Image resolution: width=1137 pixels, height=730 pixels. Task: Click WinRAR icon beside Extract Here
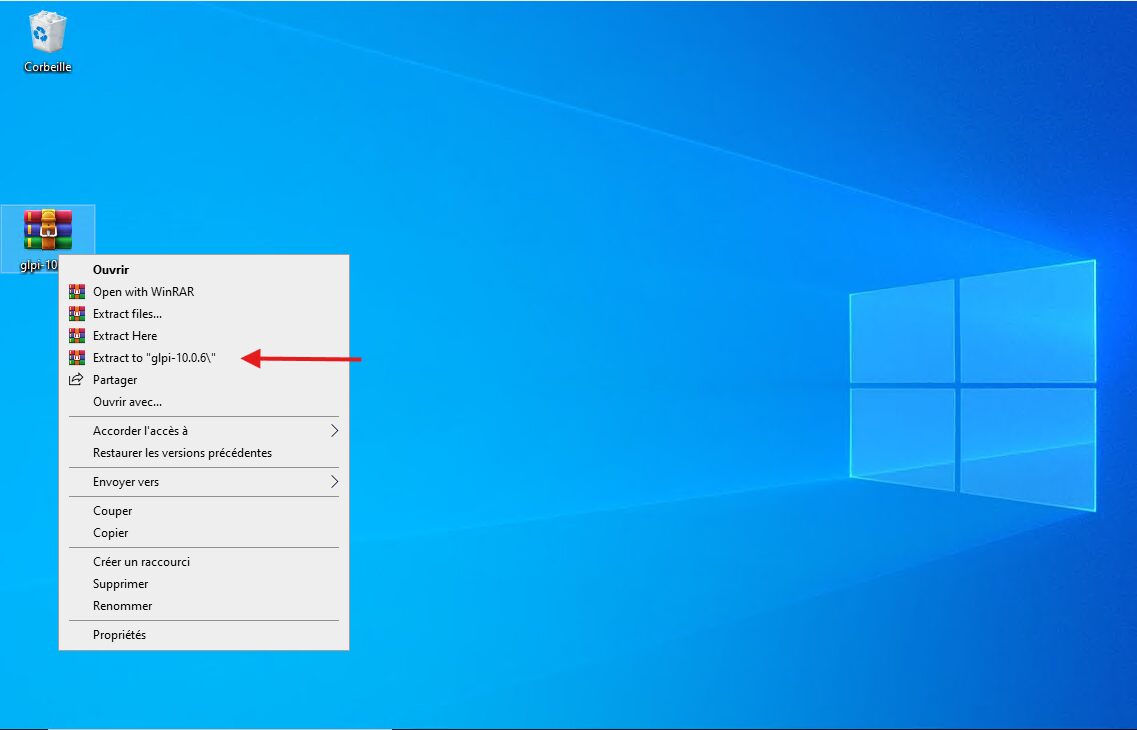(77, 336)
